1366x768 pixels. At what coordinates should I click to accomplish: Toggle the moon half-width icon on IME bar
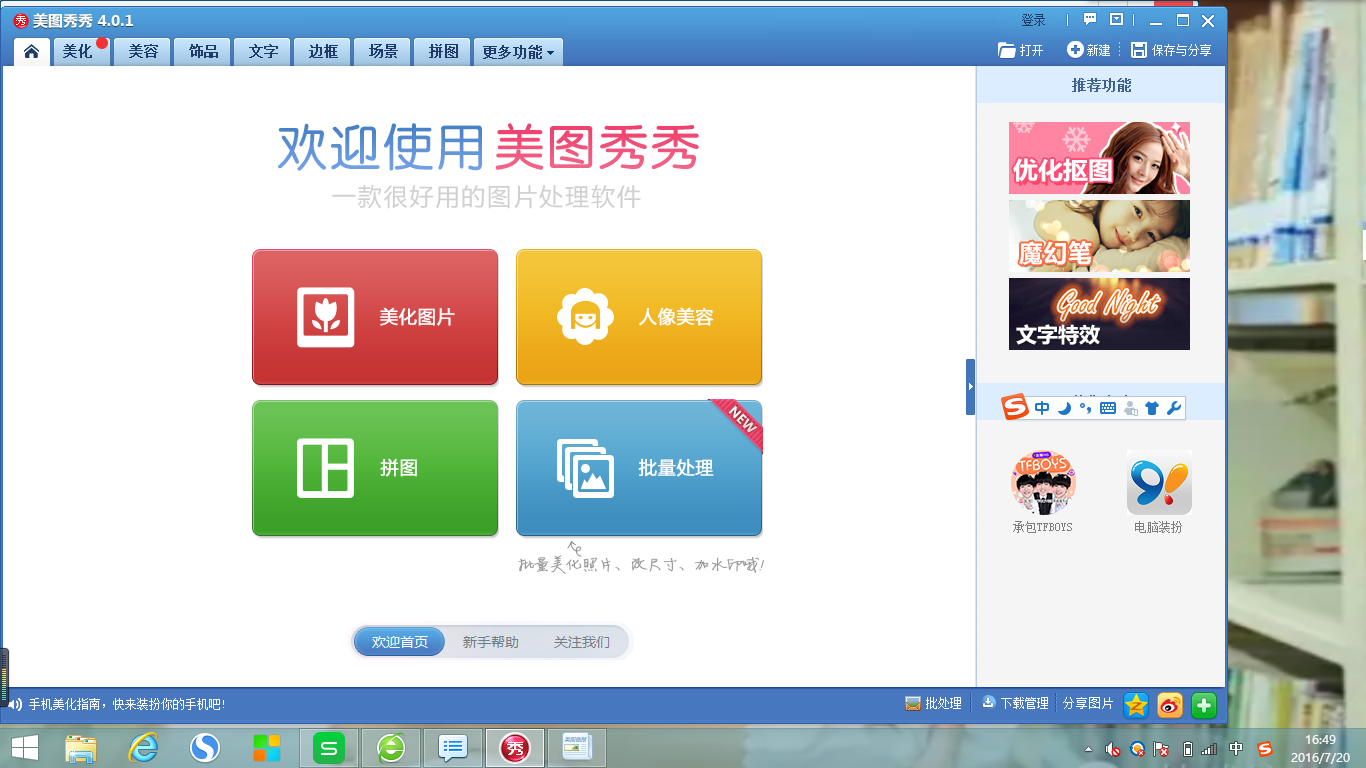1064,408
